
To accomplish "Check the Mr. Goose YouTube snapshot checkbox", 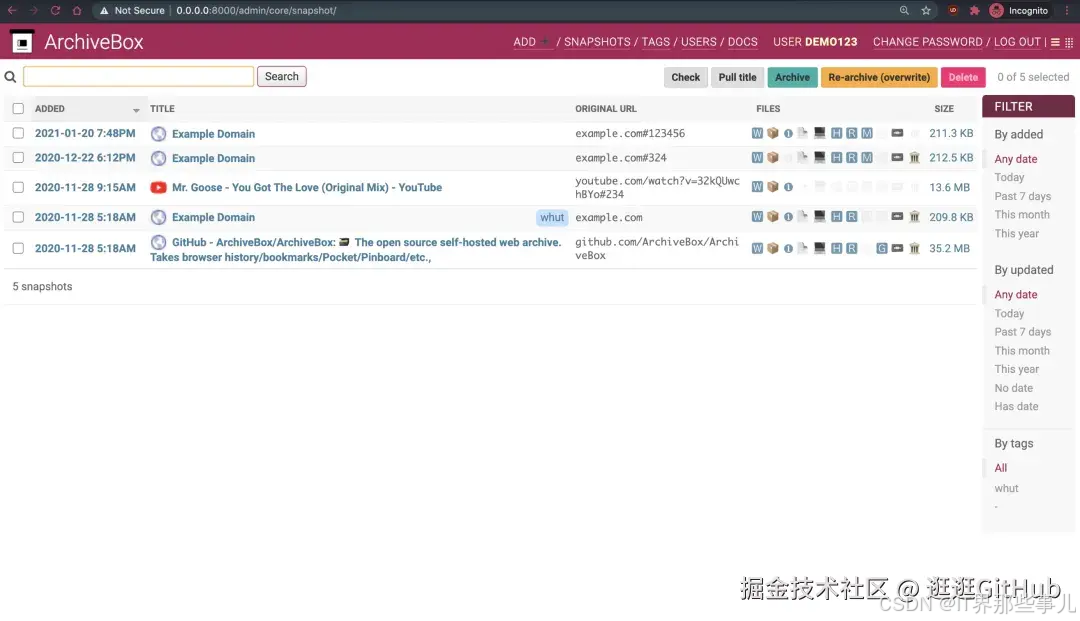I will pyautogui.click(x=18, y=187).
